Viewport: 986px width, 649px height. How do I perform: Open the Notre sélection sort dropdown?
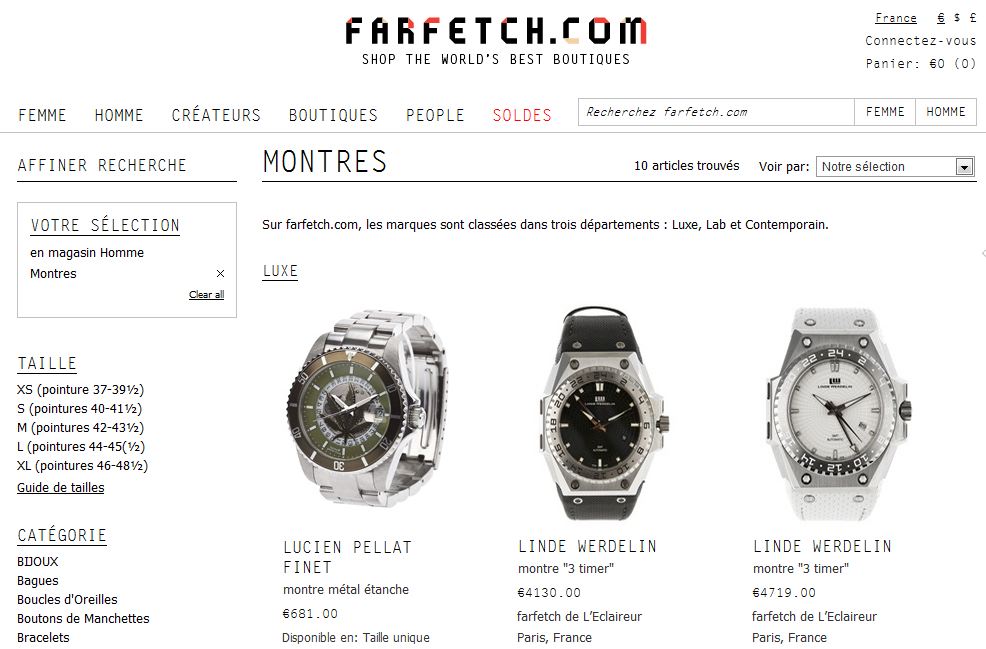click(895, 167)
